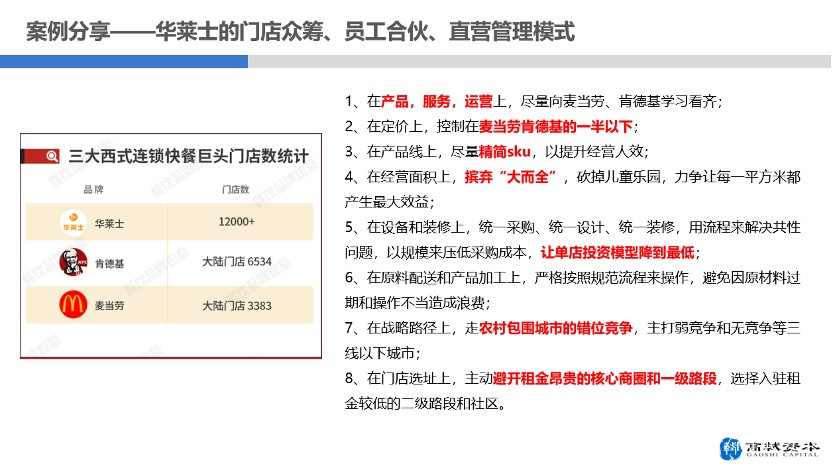The height and width of the screenshot is (466, 832).
Task: Click red text 避开租金昂贵的核心商圈和一级路段
Action: (x=605, y=378)
